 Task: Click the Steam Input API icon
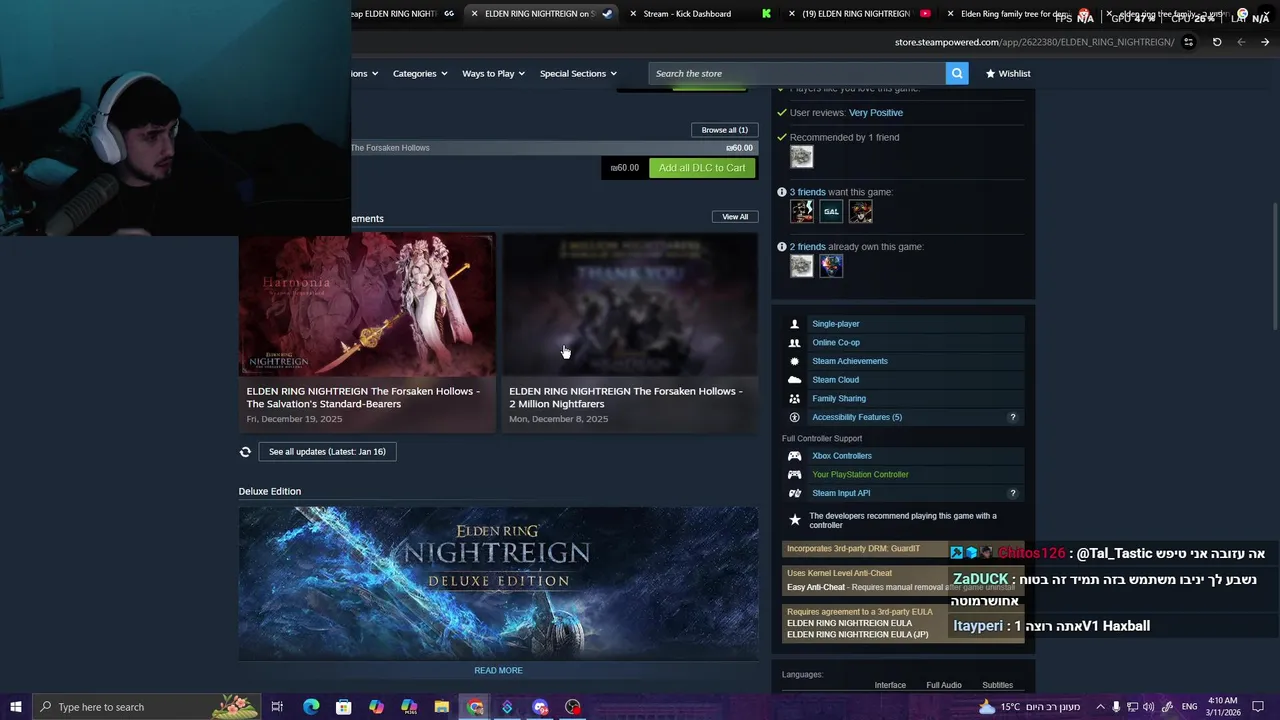point(794,493)
